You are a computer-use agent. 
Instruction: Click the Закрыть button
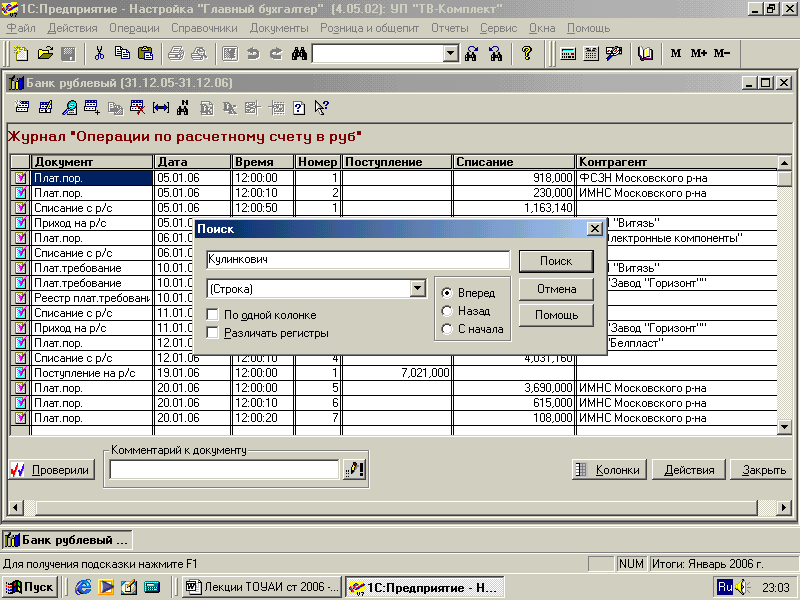pos(763,470)
